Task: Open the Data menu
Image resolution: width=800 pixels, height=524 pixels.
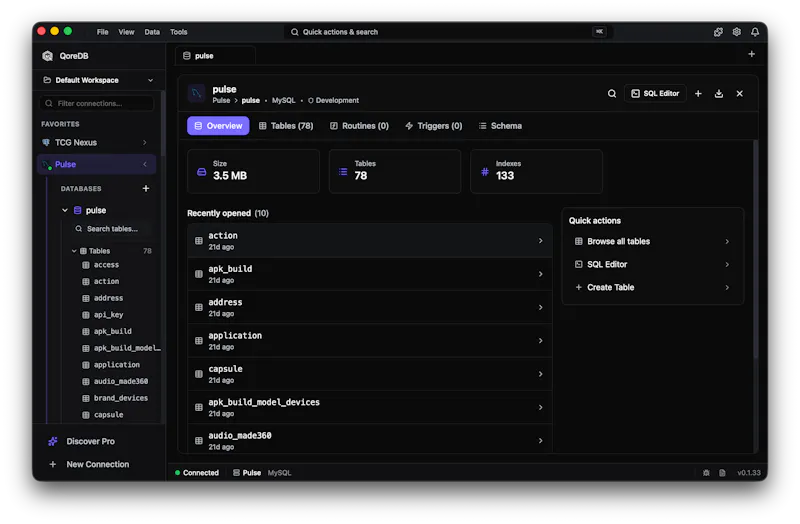Action: click(152, 32)
